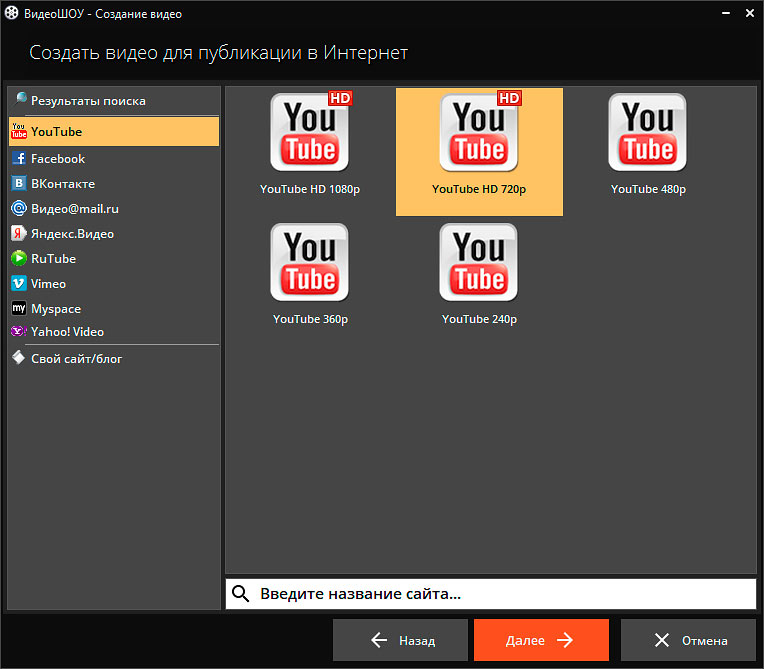Click the diamond icon beside Свой сайт/блог
This screenshot has width=764, height=669.
19,357
